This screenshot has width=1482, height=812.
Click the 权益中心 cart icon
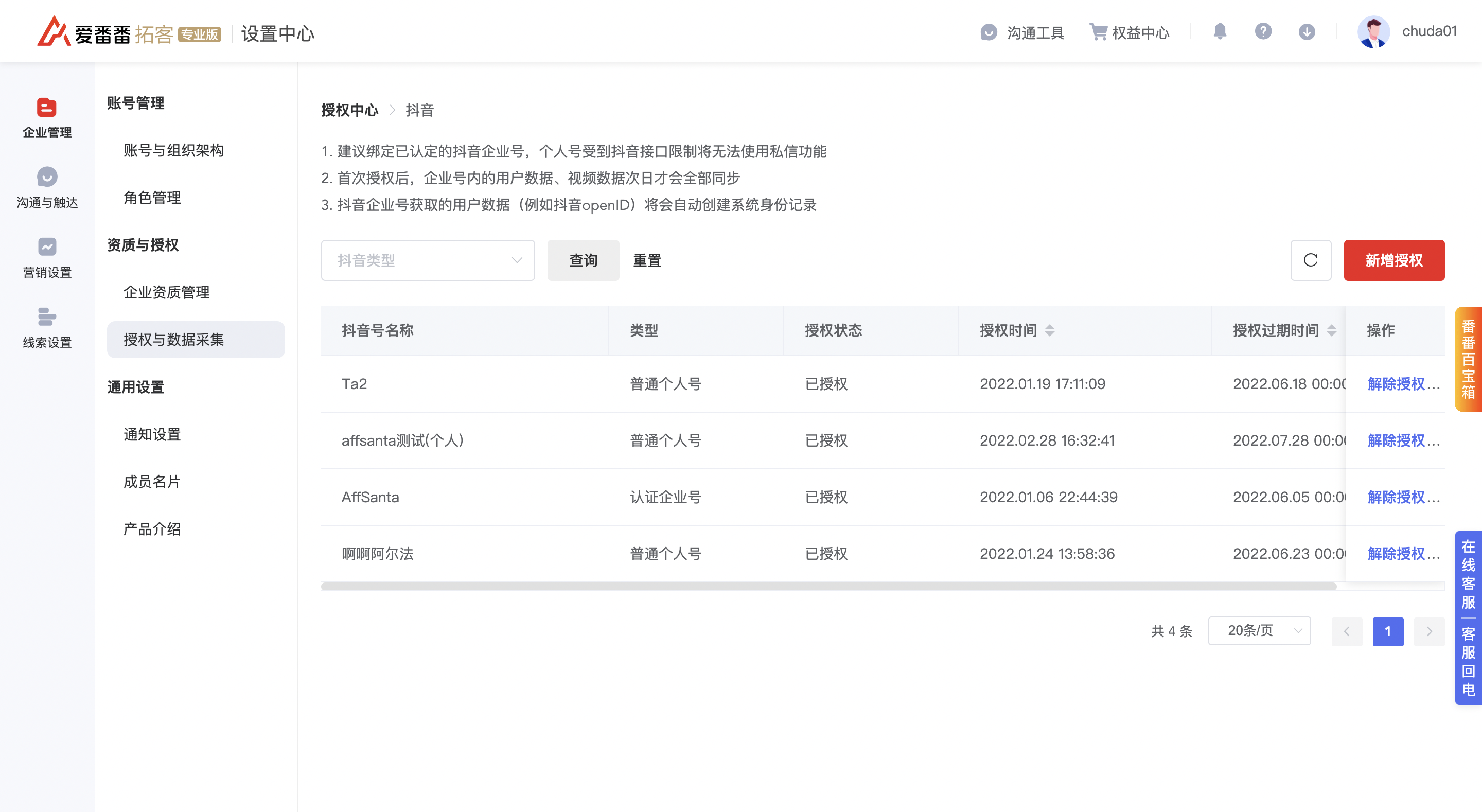(x=1098, y=32)
